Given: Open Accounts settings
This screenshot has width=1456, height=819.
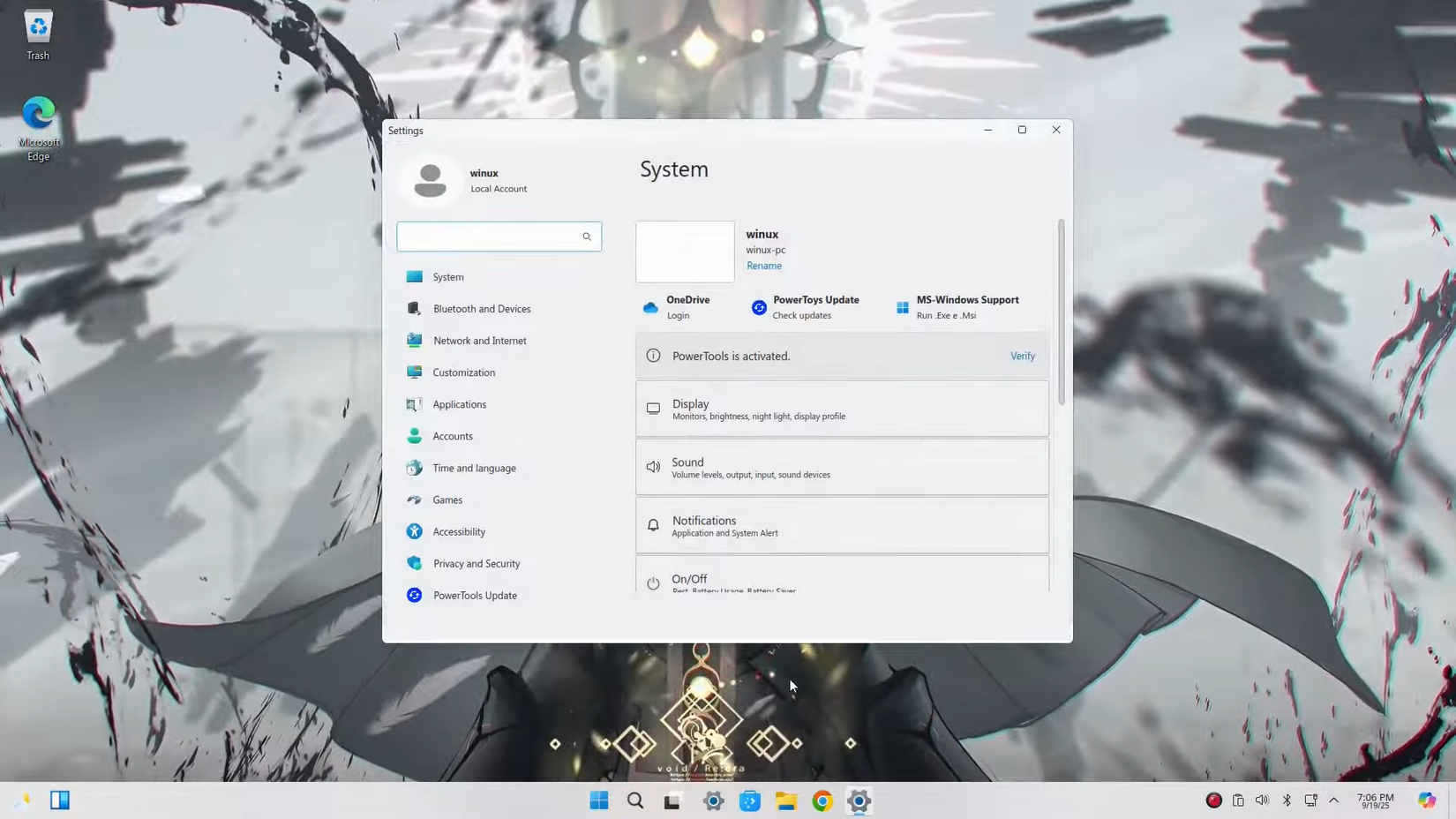Looking at the screenshot, I should click(452, 435).
